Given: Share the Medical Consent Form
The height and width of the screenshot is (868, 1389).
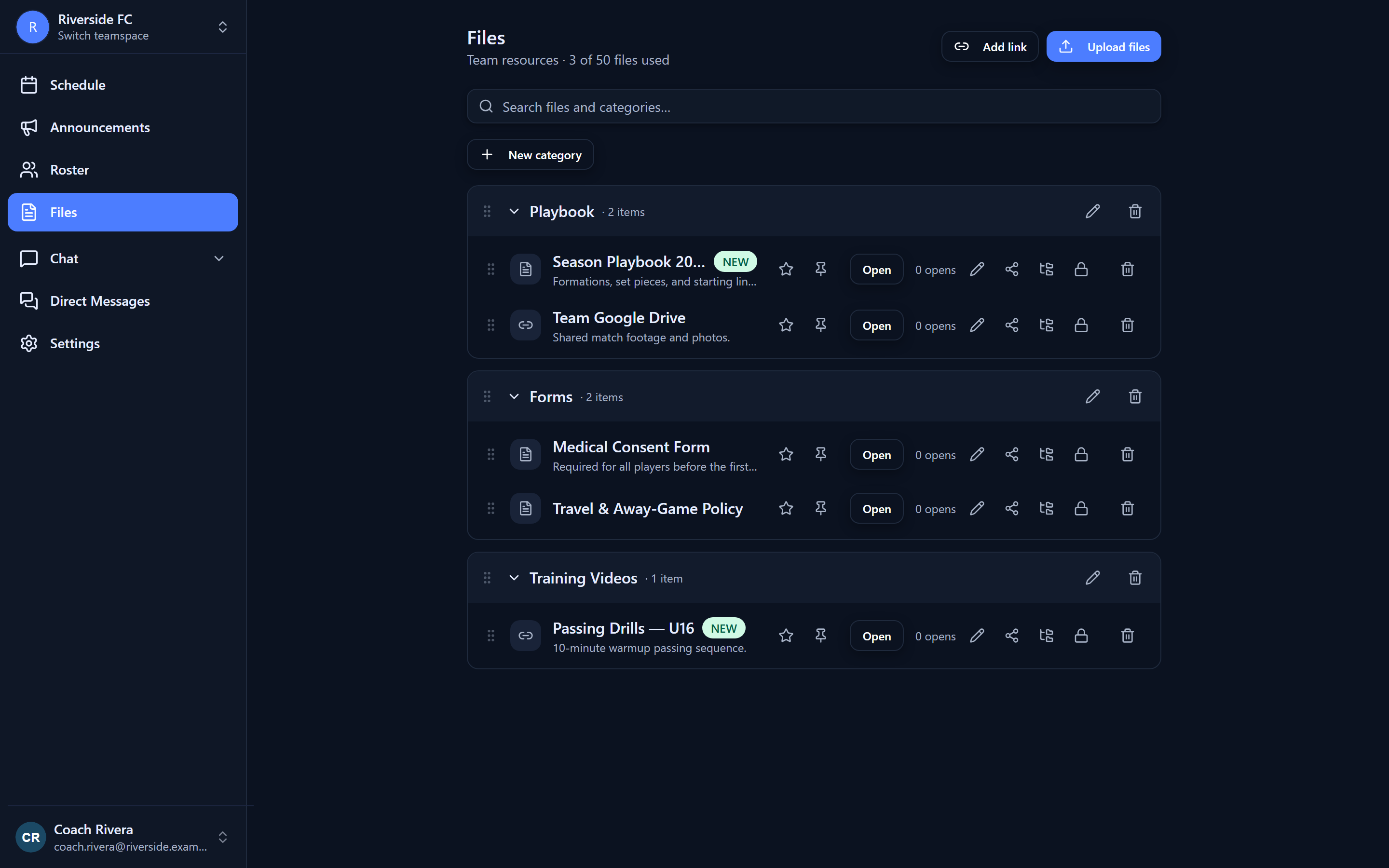Looking at the screenshot, I should (1012, 455).
